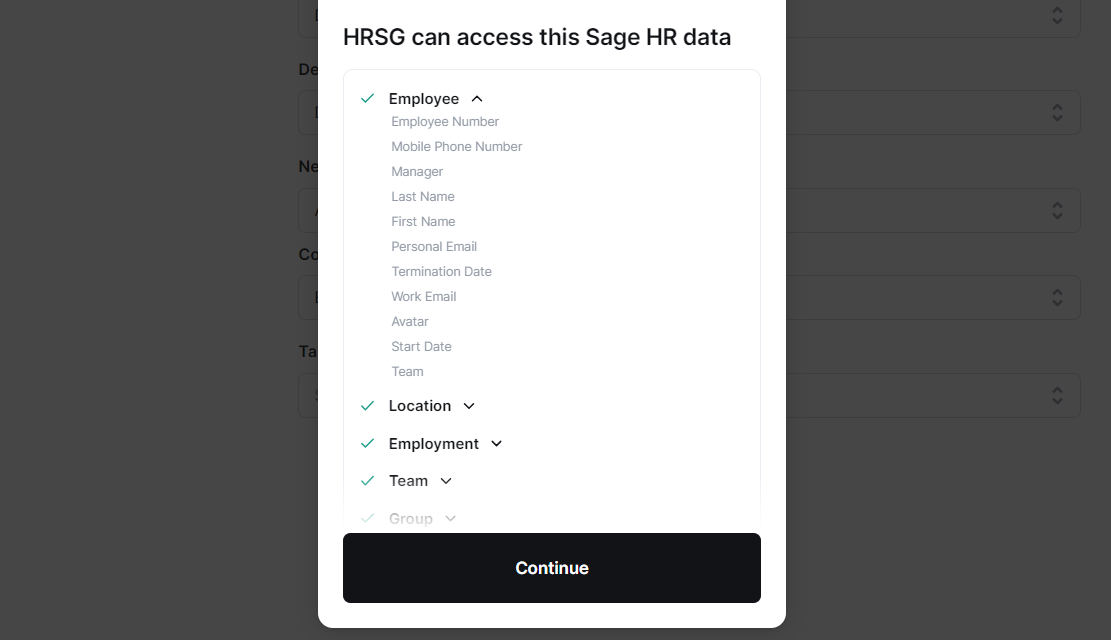Expand the Location section chevron
The image size is (1111, 640).
click(x=469, y=406)
